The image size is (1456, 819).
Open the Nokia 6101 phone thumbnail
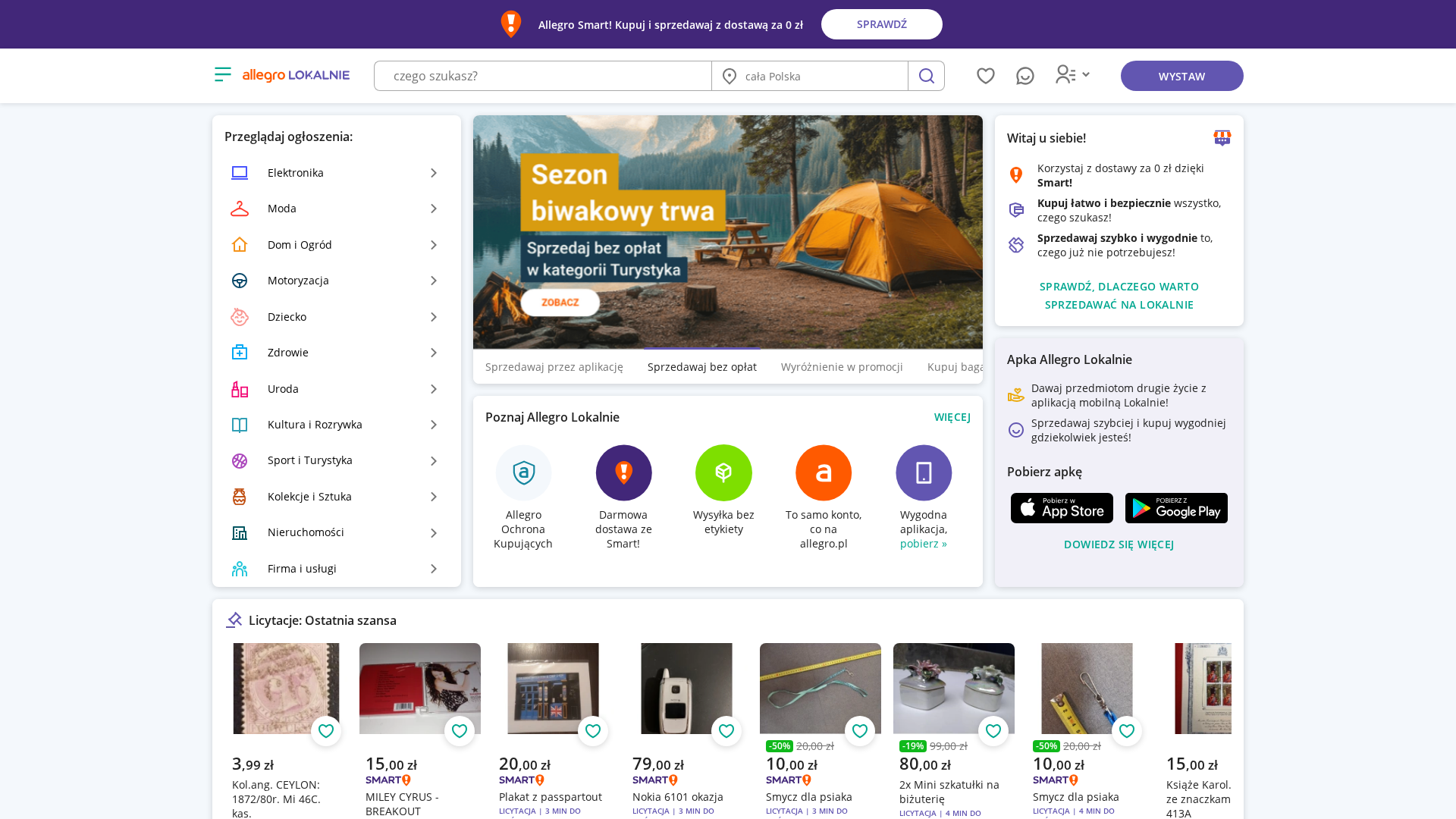(687, 689)
